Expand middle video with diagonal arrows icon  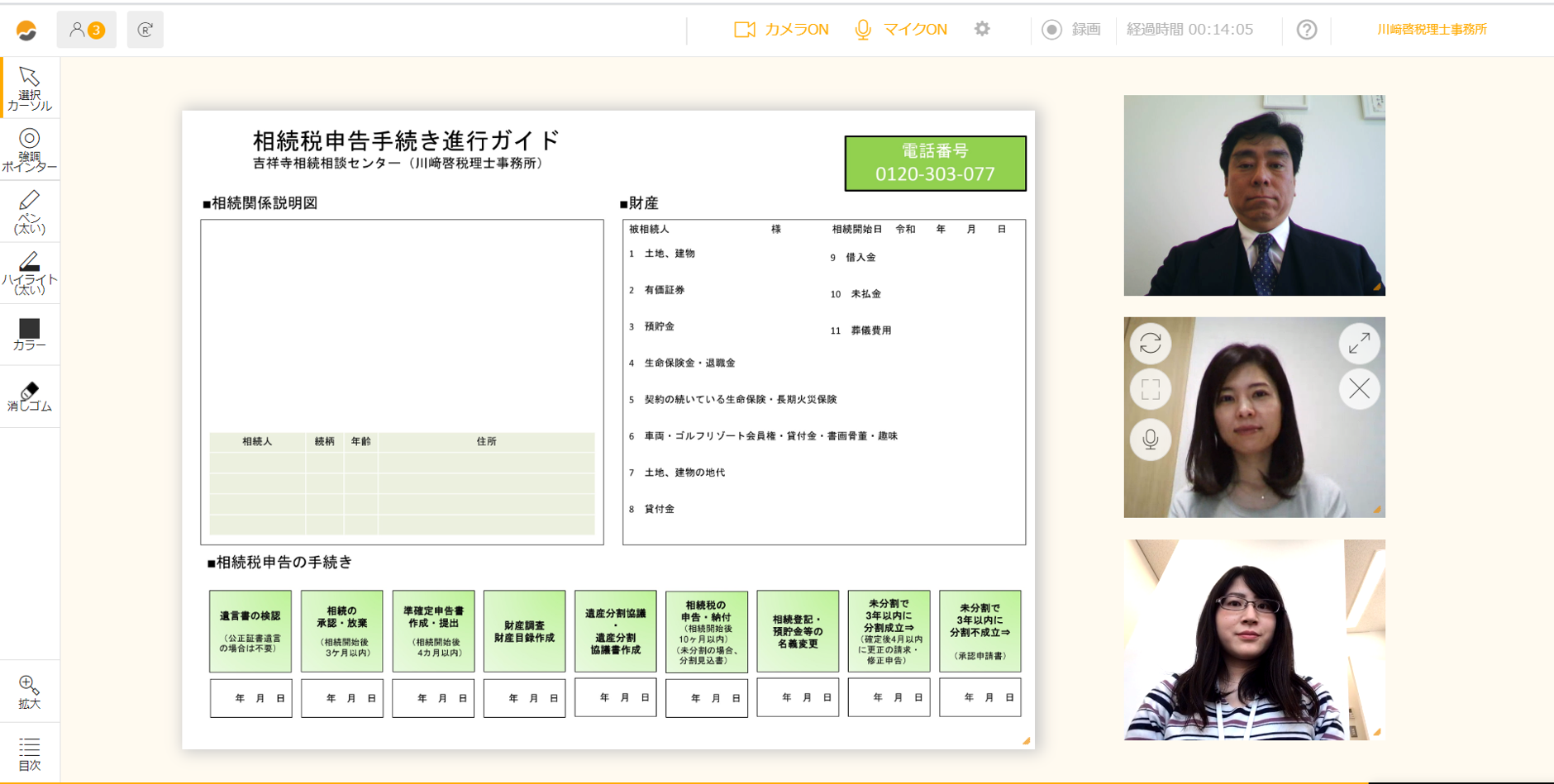tap(1359, 343)
